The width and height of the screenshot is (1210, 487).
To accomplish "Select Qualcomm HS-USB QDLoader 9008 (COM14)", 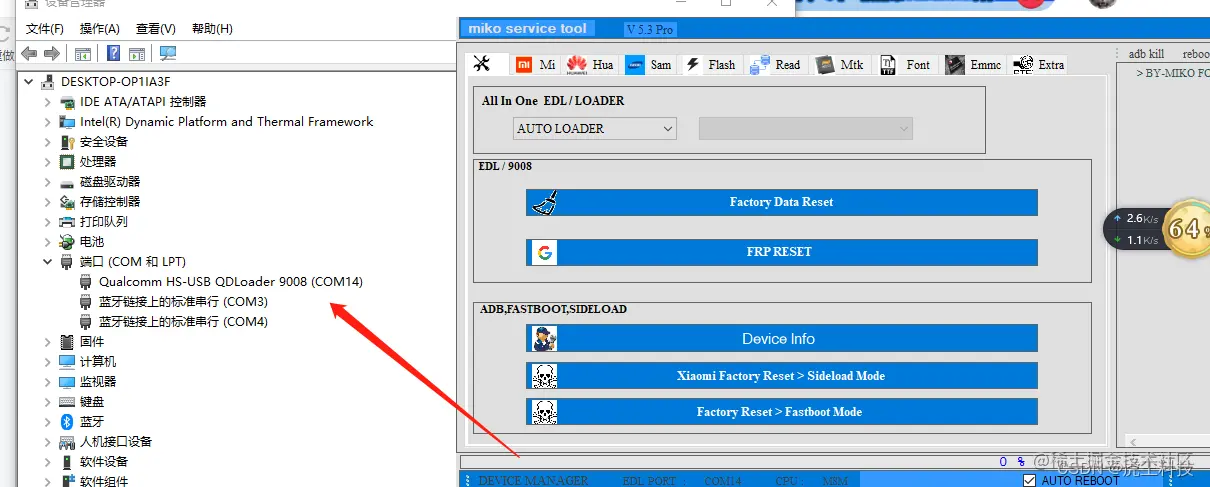I will tap(231, 282).
